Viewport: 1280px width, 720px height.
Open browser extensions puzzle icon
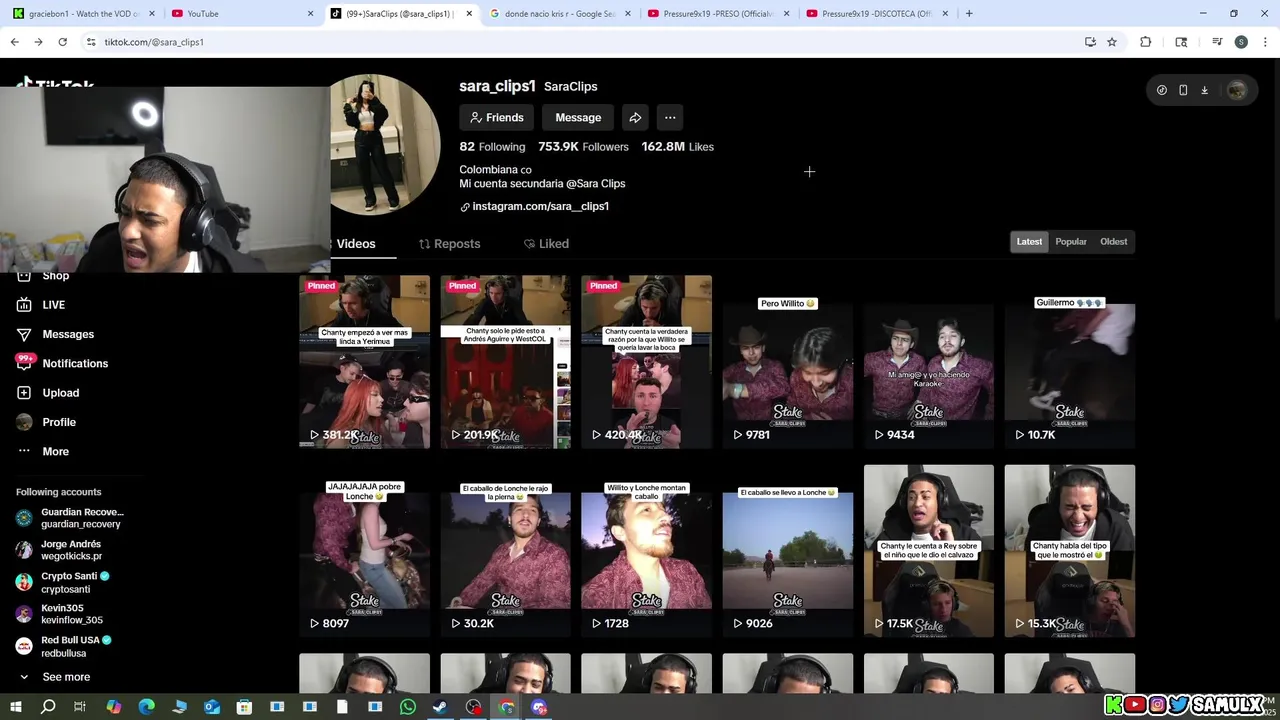point(1146,42)
